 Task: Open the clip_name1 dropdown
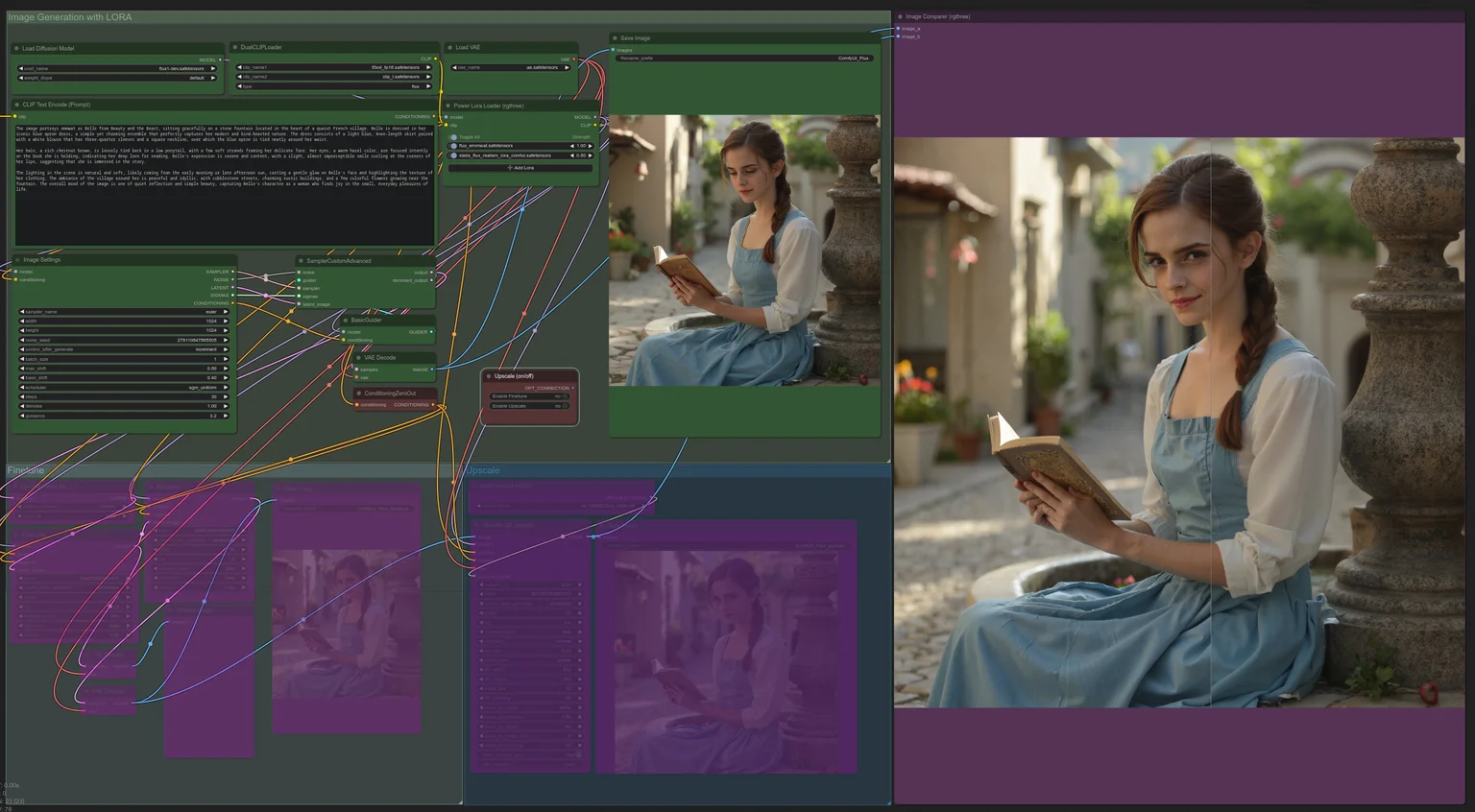click(334, 67)
